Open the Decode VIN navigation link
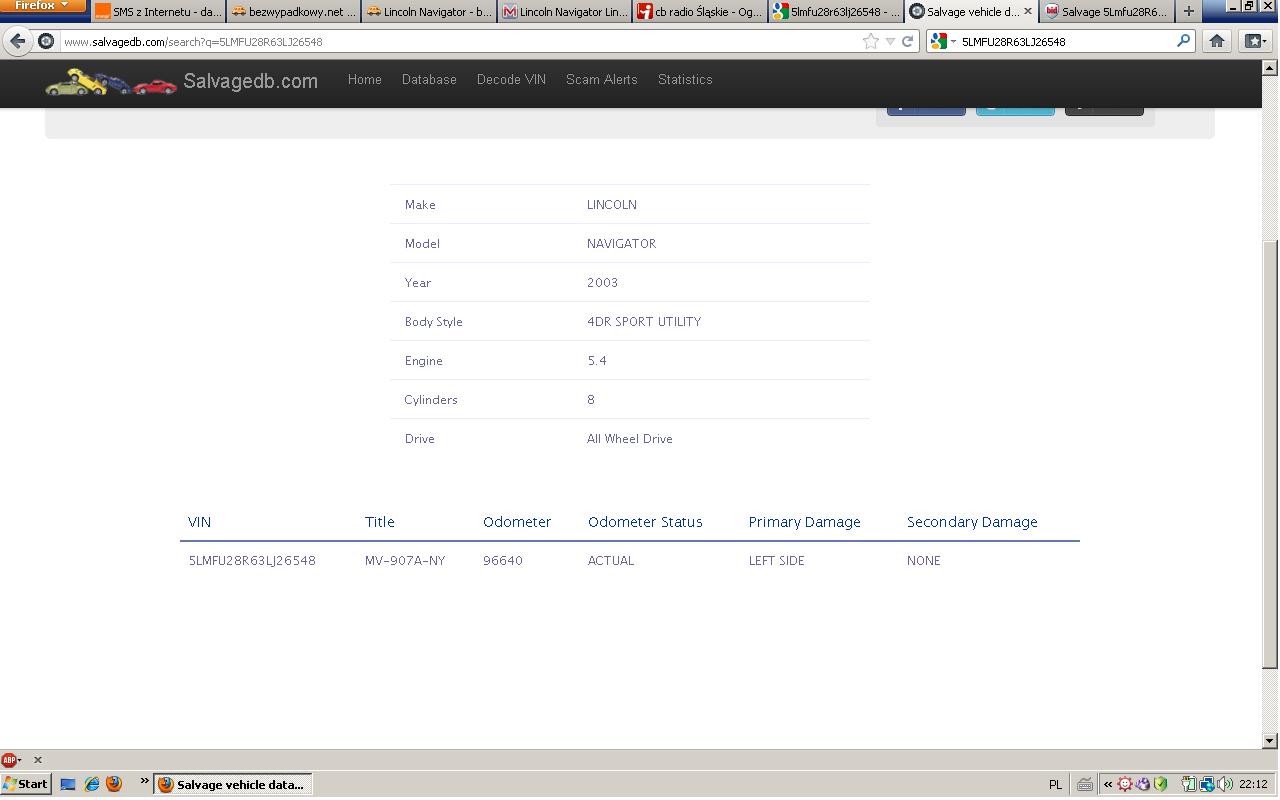The image size is (1280, 800). [511, 80]
